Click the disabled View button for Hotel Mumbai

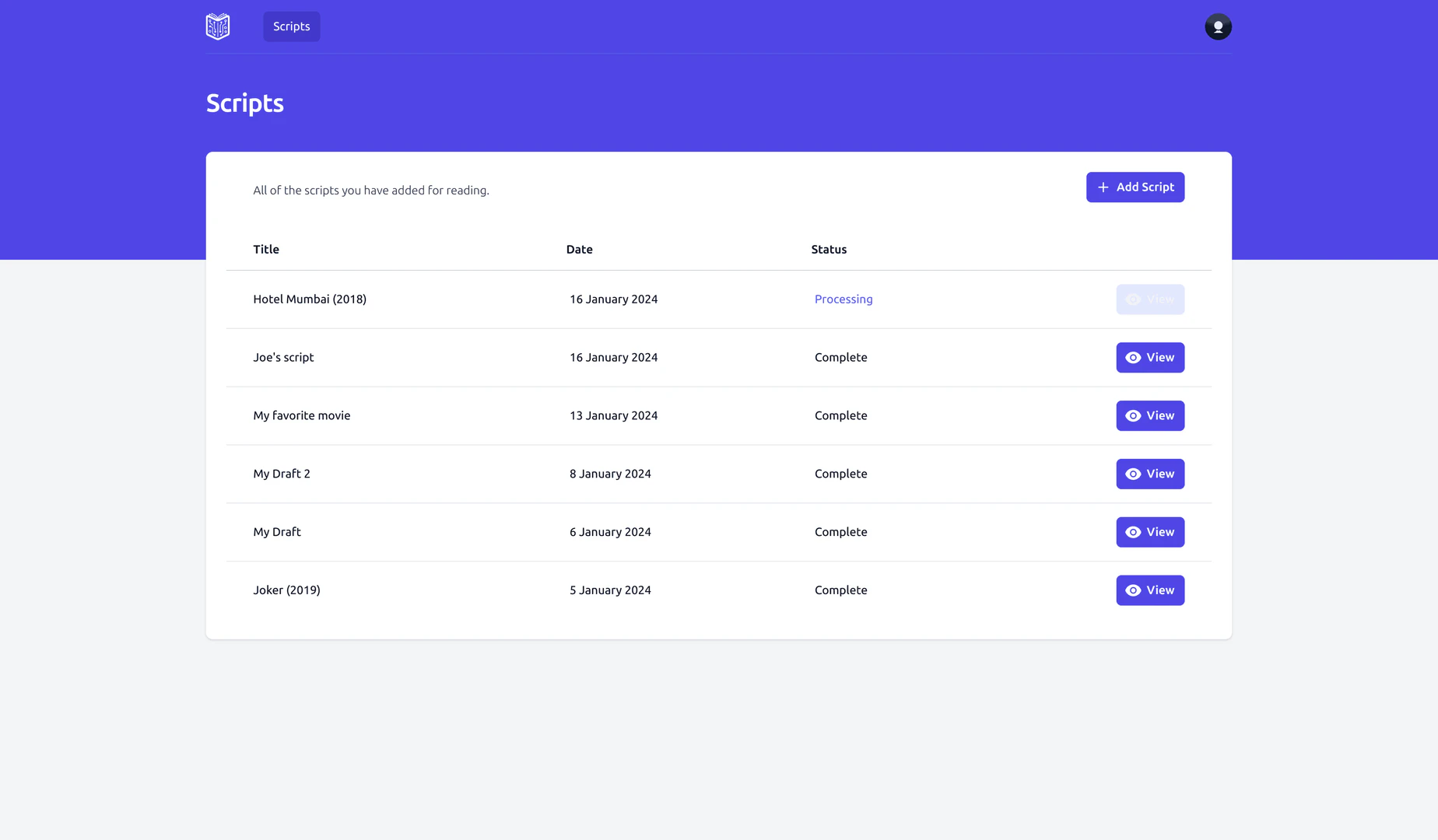click(x=1150, y=299)
